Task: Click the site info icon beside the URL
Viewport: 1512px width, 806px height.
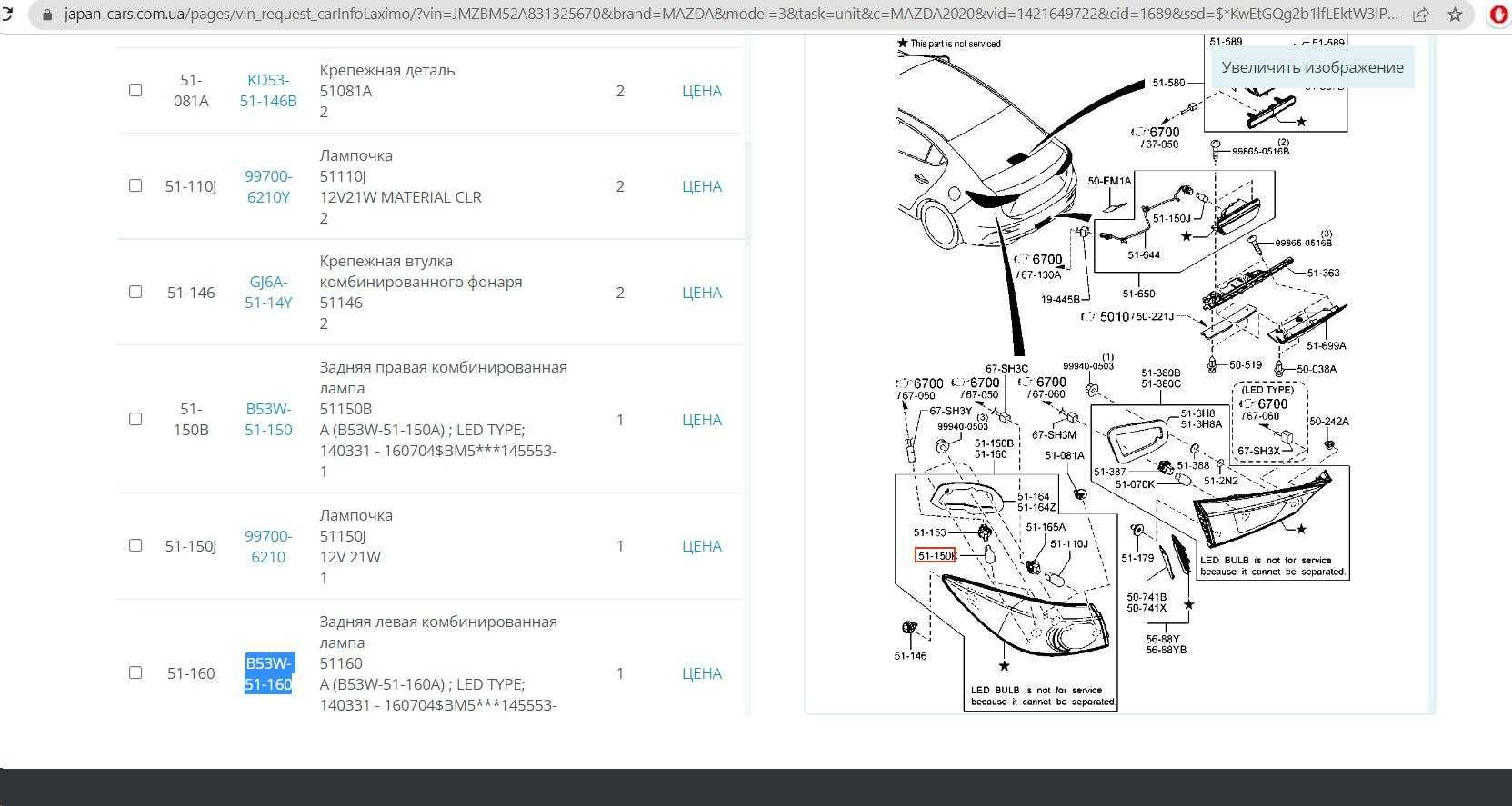Action: coord(47,15)
